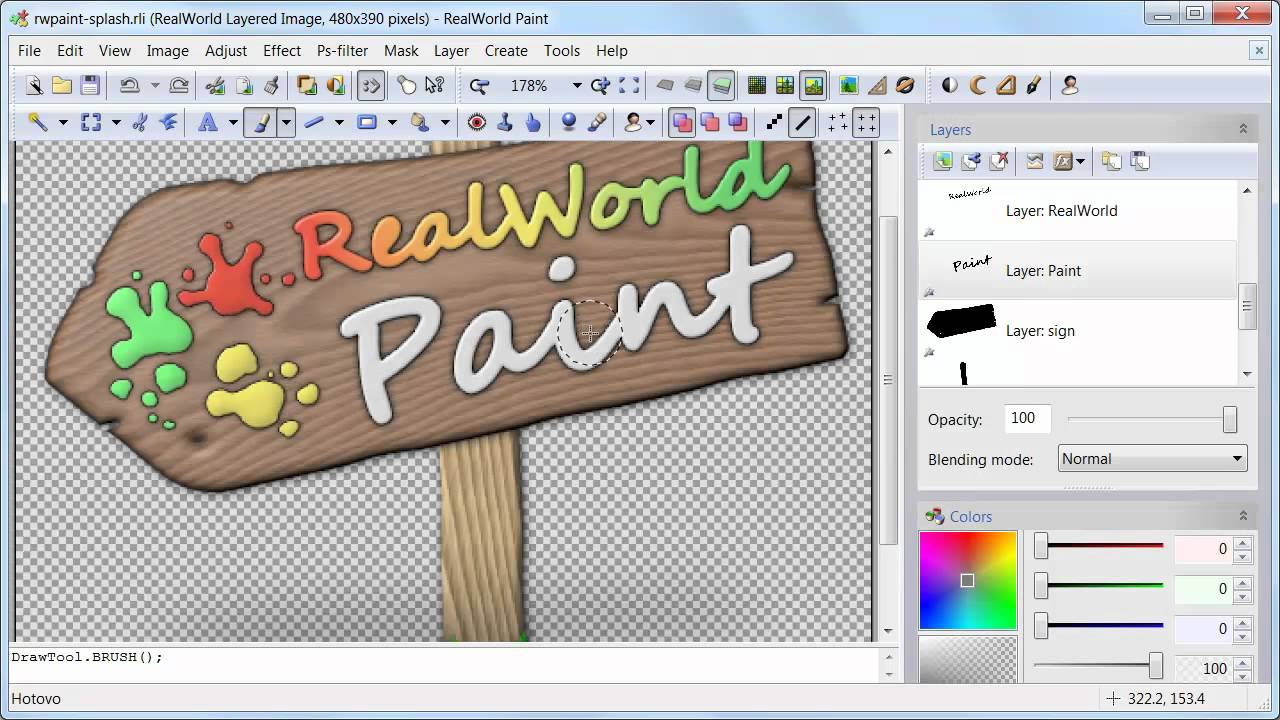Image resolution: width=1280 pixels, height=720 pixels.
Task: Open the Ps-filter menu
Action: (x=342, y=50)
